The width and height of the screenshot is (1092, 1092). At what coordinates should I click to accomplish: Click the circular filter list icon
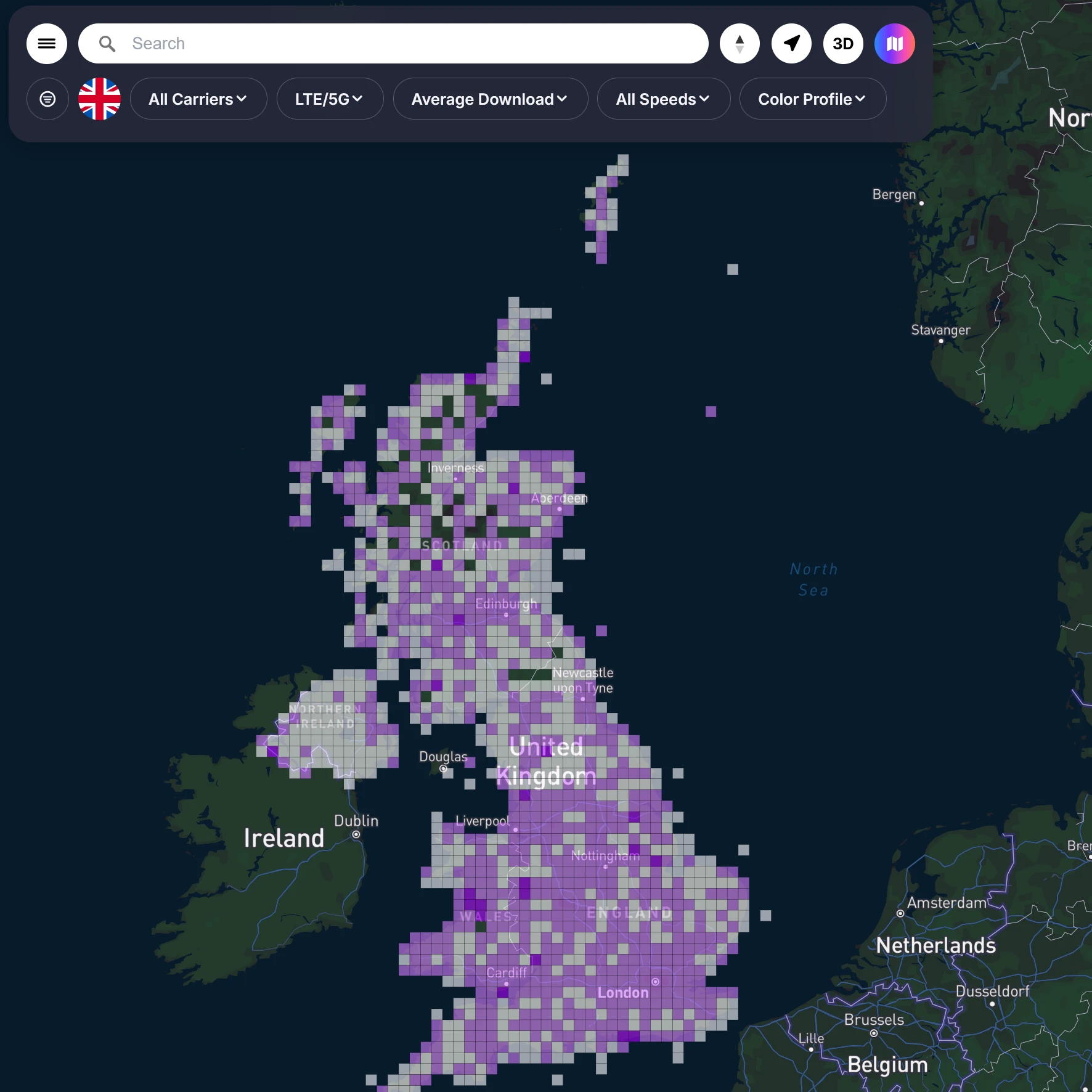pos(47,99)
